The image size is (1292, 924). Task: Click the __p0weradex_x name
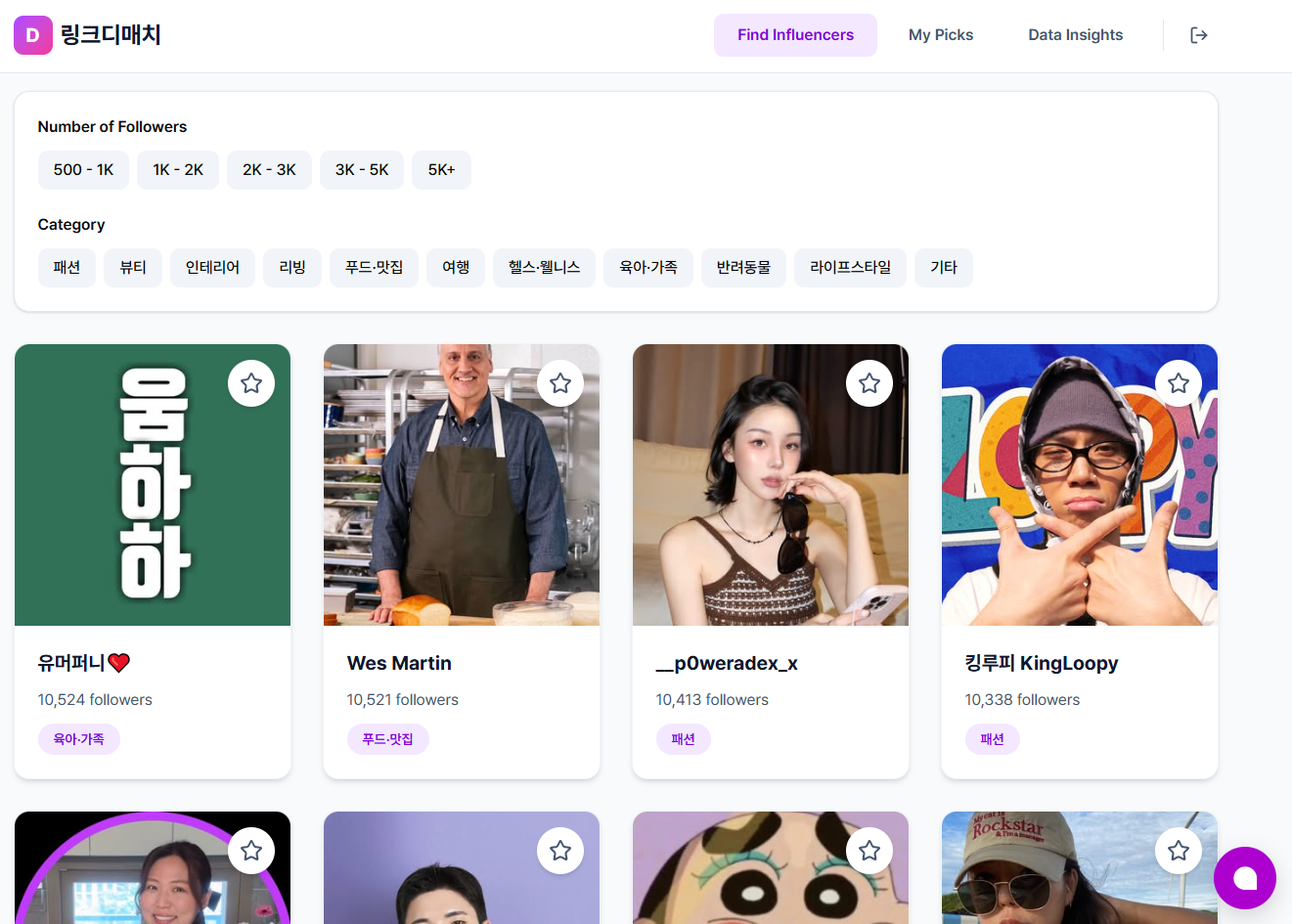pyautogui.click(x=727, y=663)
